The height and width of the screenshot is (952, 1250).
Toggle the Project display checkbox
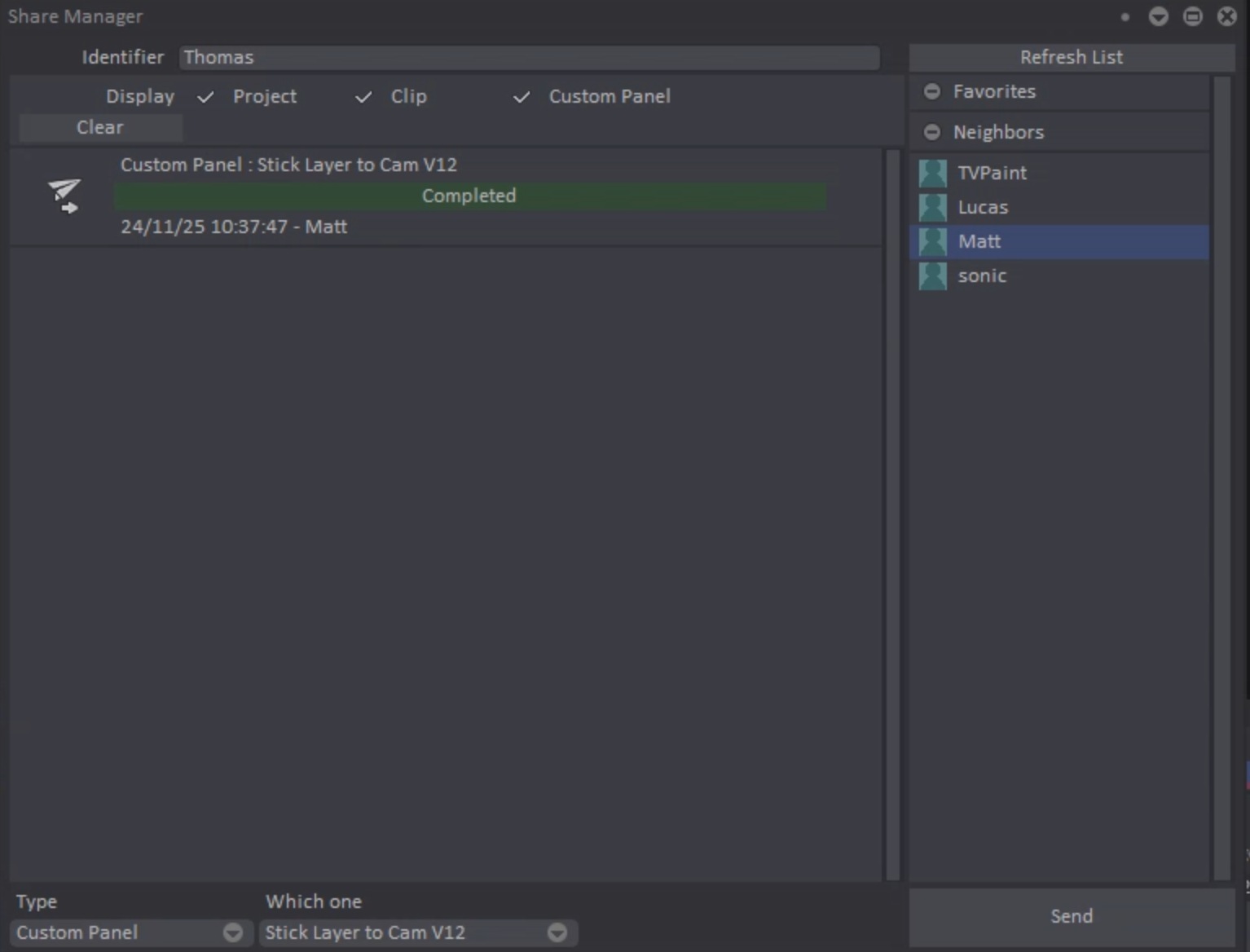point(205,97)
